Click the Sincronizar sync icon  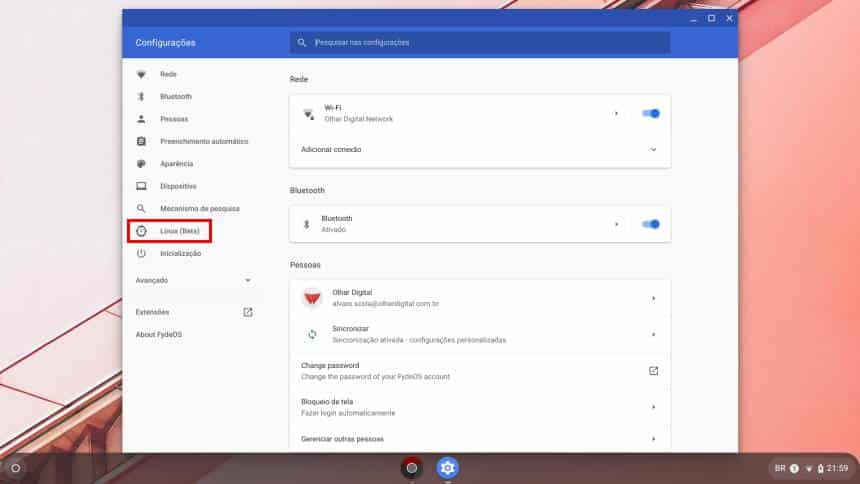(x=312, y=334)
